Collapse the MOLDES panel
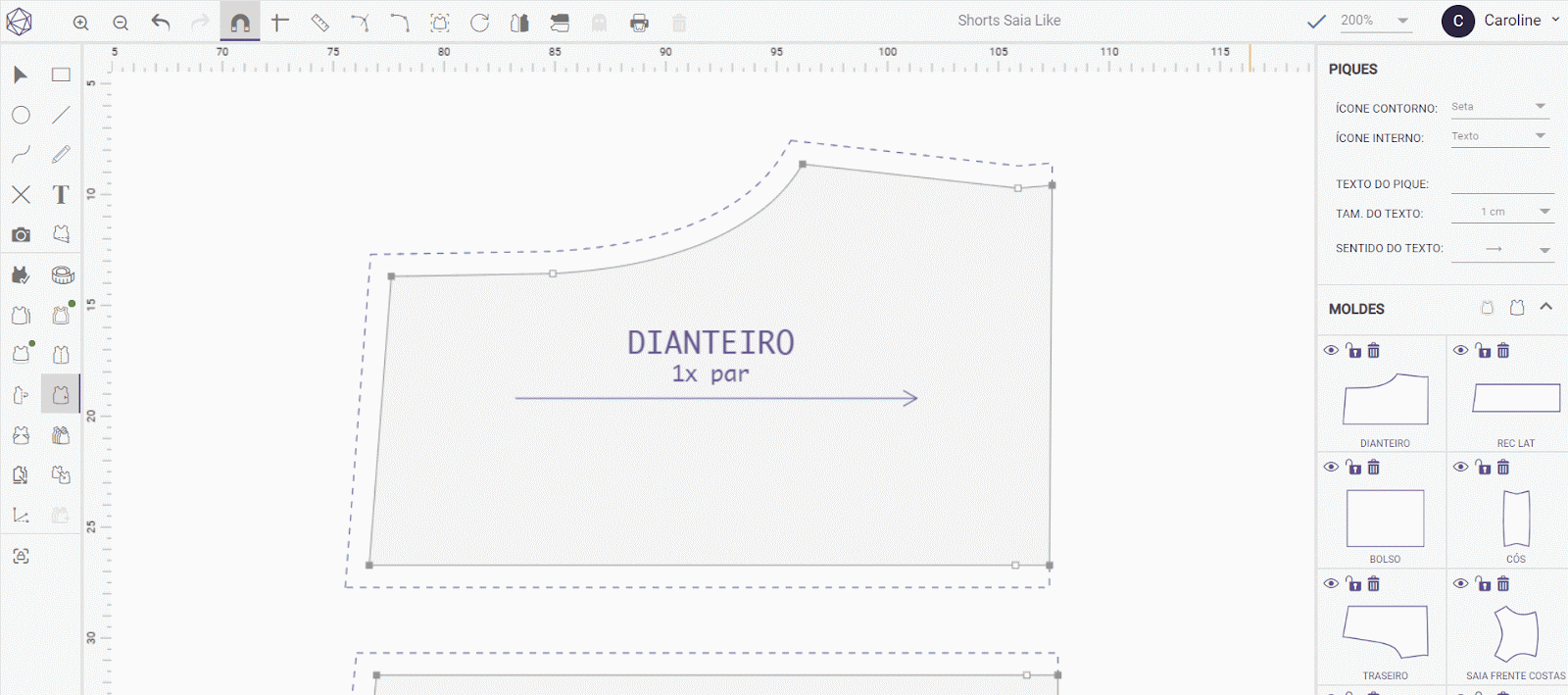This screenshot has width=1568, height=695. (1545, 307)
